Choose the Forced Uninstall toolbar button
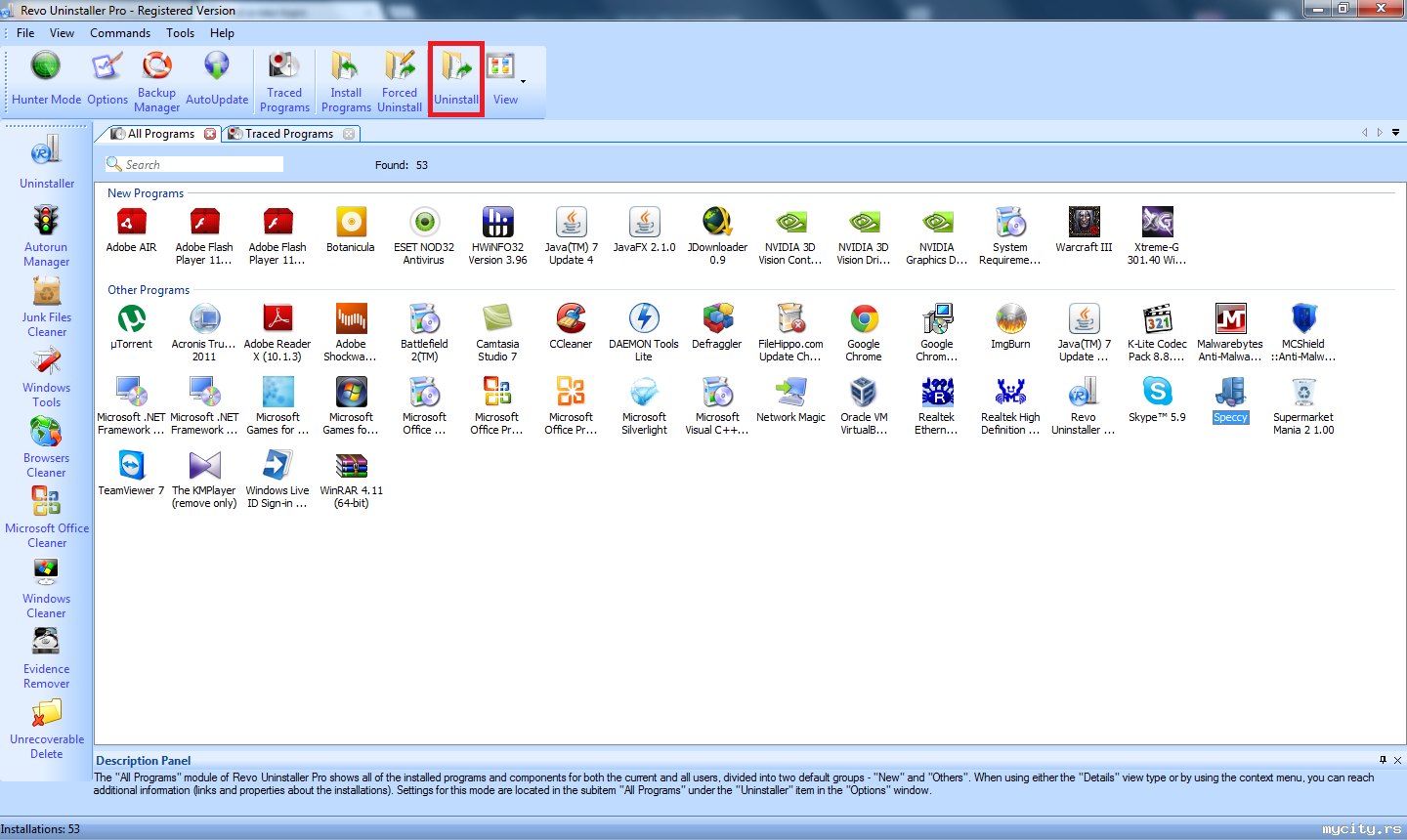Image resolution: width=1407 pixels, height=840 pixels. click(400, 82)
